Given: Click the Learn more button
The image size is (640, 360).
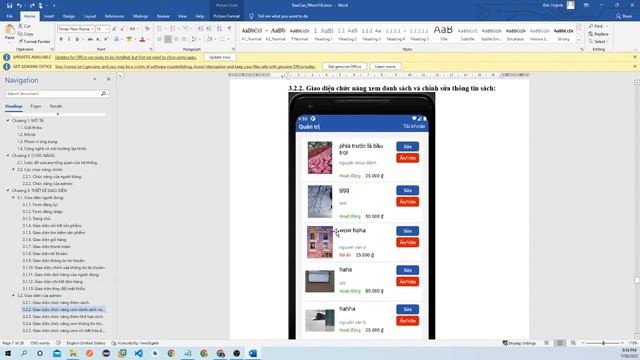Looking at the screenshot, I should pyautogui.click(x=385, y=66).
